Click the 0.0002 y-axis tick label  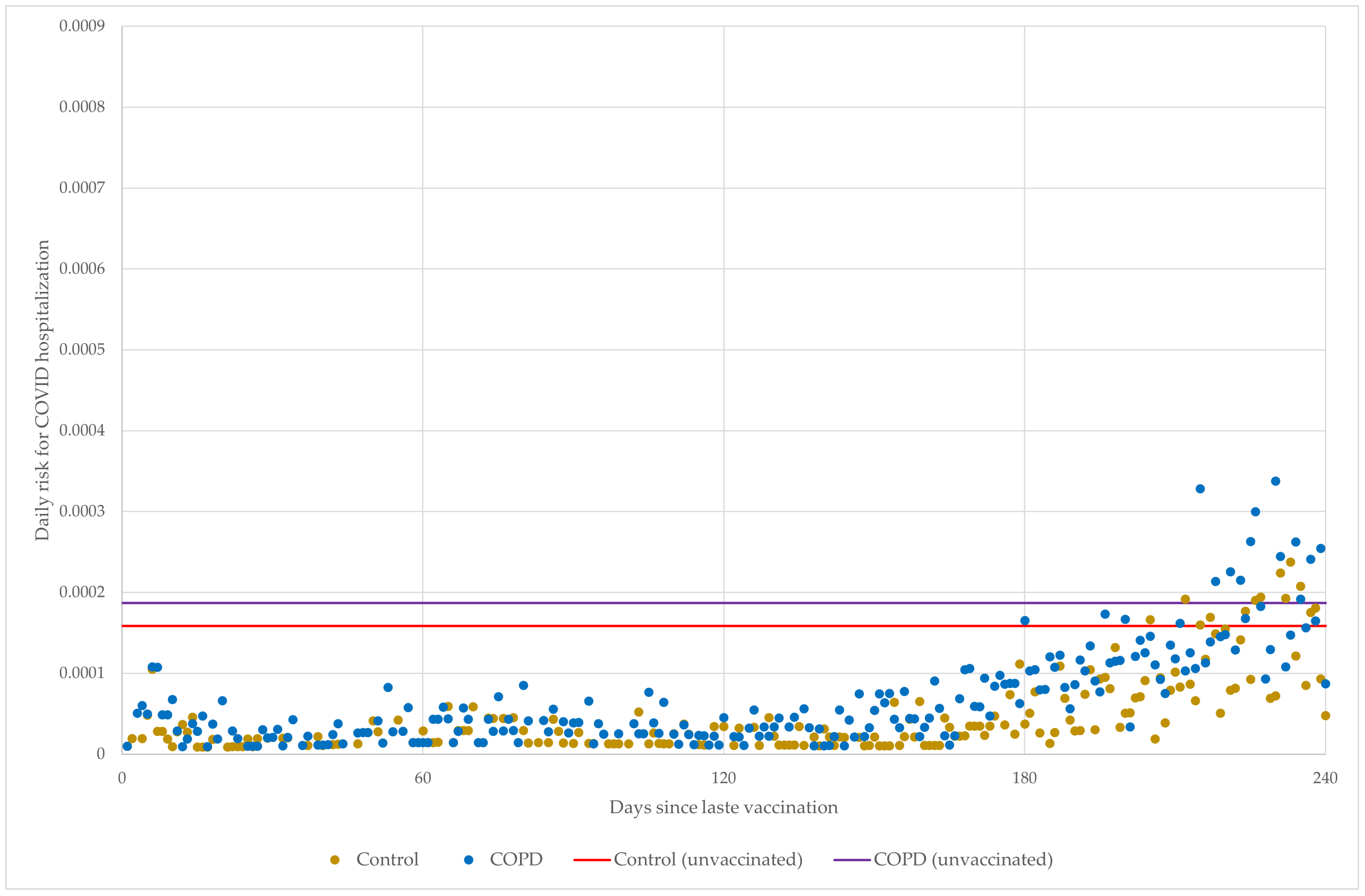pyautogui.click(x=82, y=592)
